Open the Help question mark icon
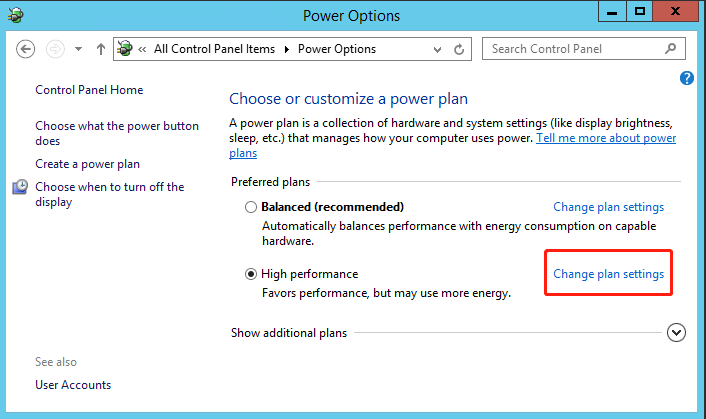 687,78
